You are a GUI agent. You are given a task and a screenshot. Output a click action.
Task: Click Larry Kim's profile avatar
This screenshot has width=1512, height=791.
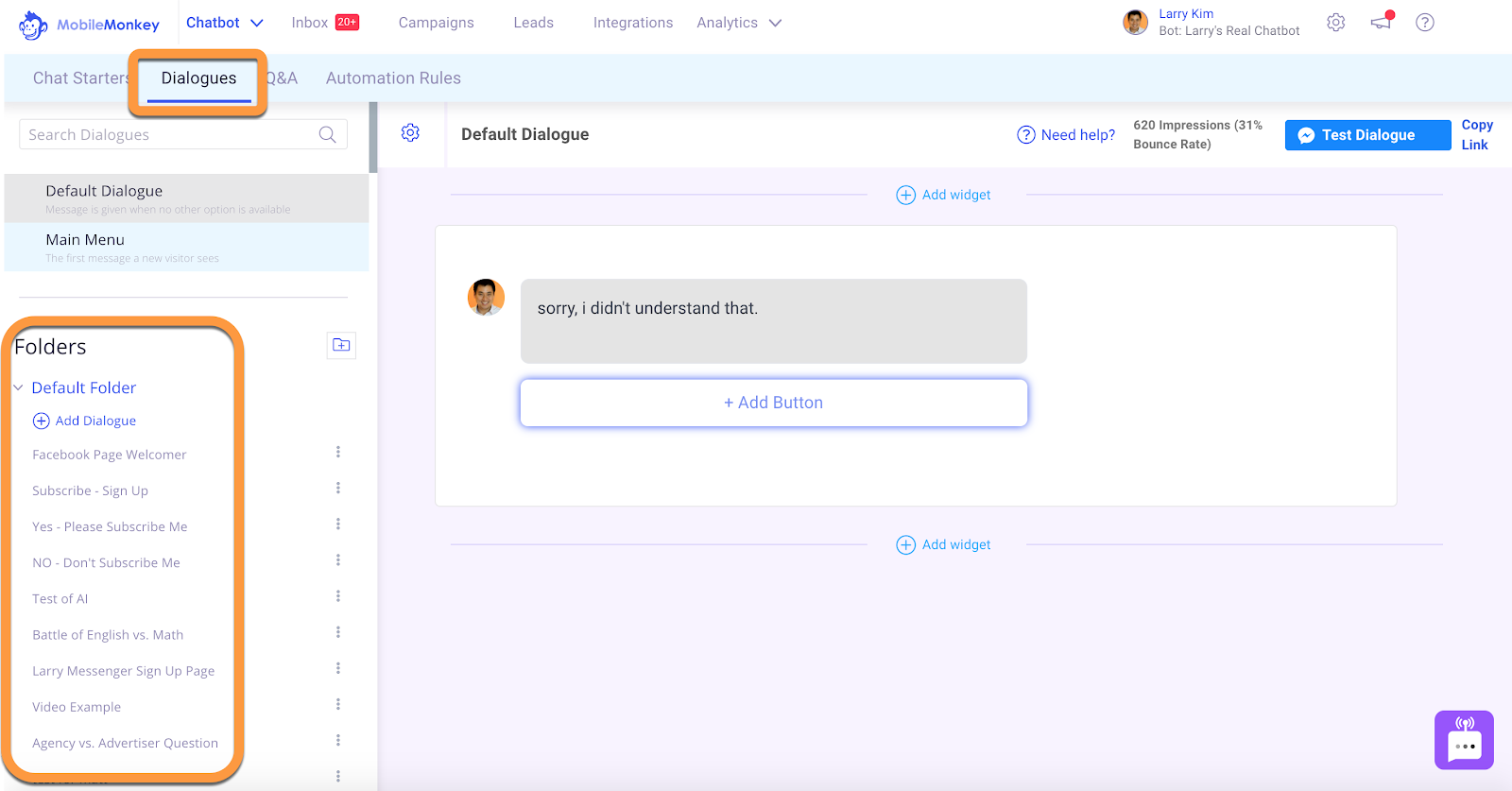[1135, 23]
